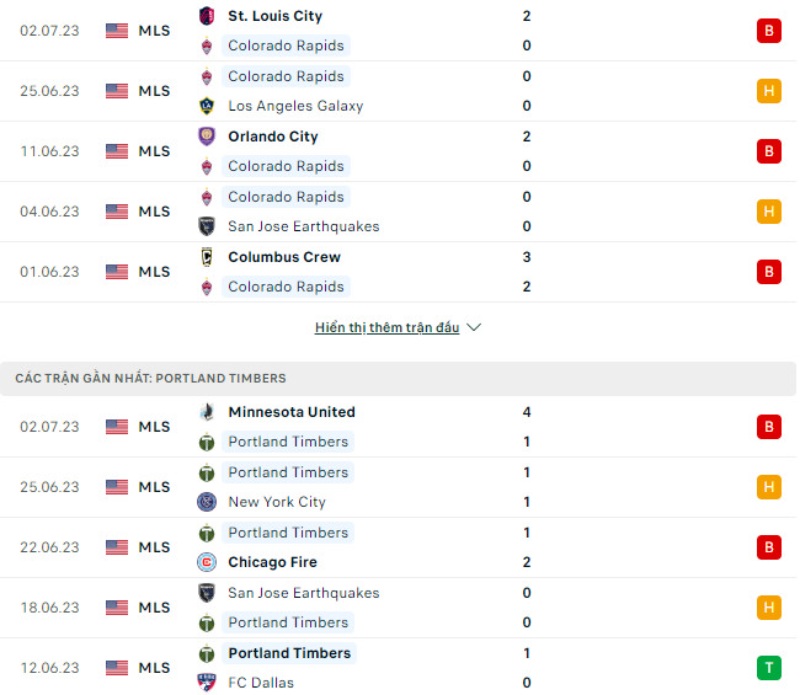Click the MLS label on 11.06.23 match
The height and width of the screenshot is (695, 800).
click(x=154, y=151)
